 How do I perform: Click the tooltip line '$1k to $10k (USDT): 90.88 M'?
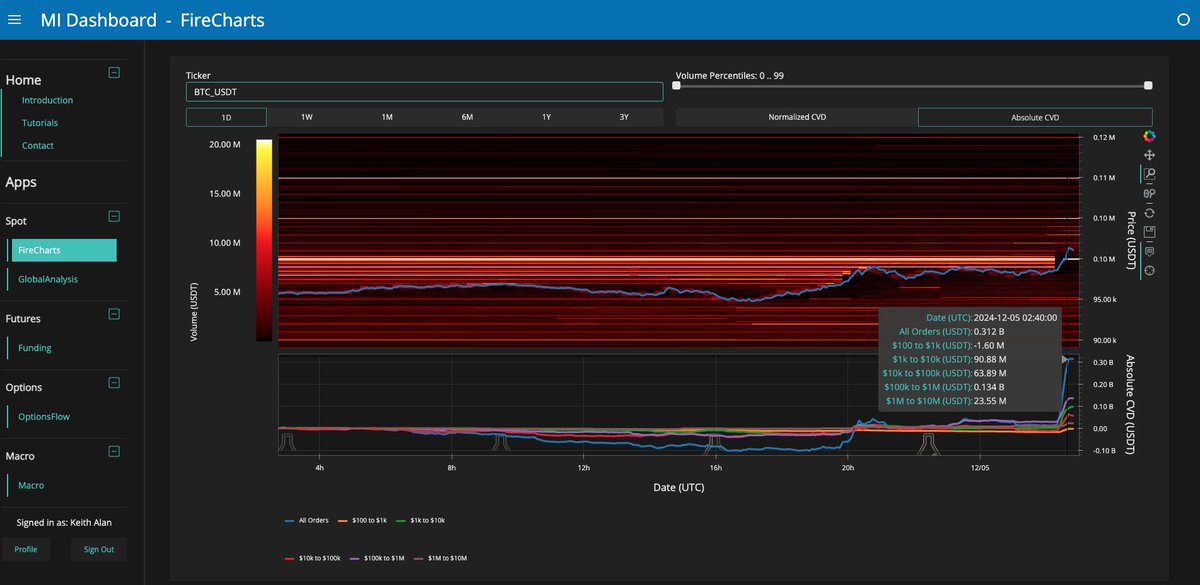947,359
